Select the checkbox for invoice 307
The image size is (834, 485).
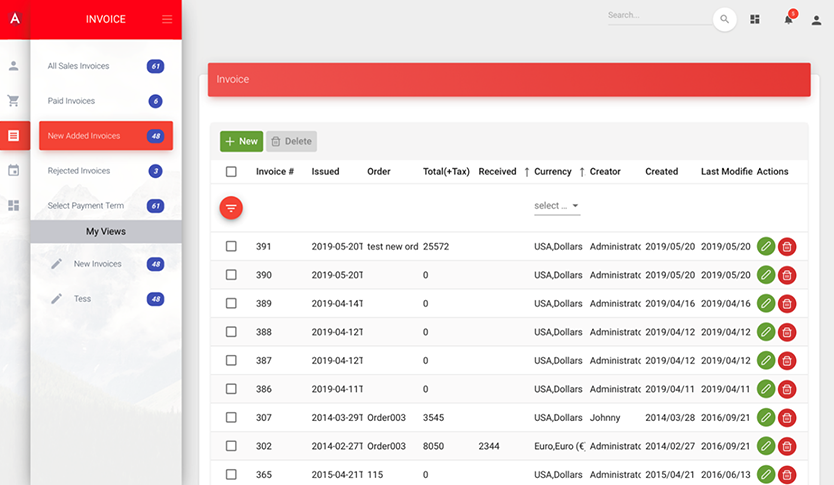231,417
